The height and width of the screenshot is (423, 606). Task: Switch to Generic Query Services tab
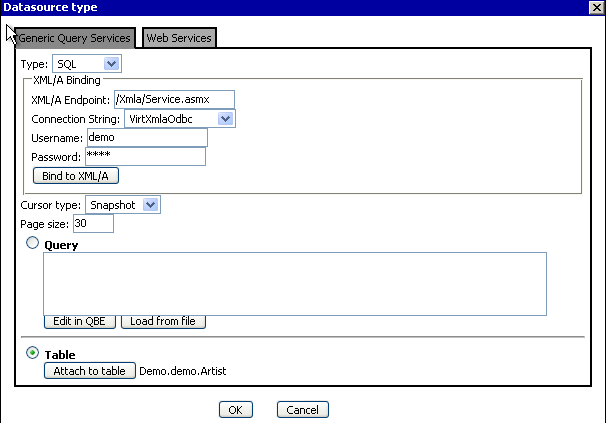(74, 38)
